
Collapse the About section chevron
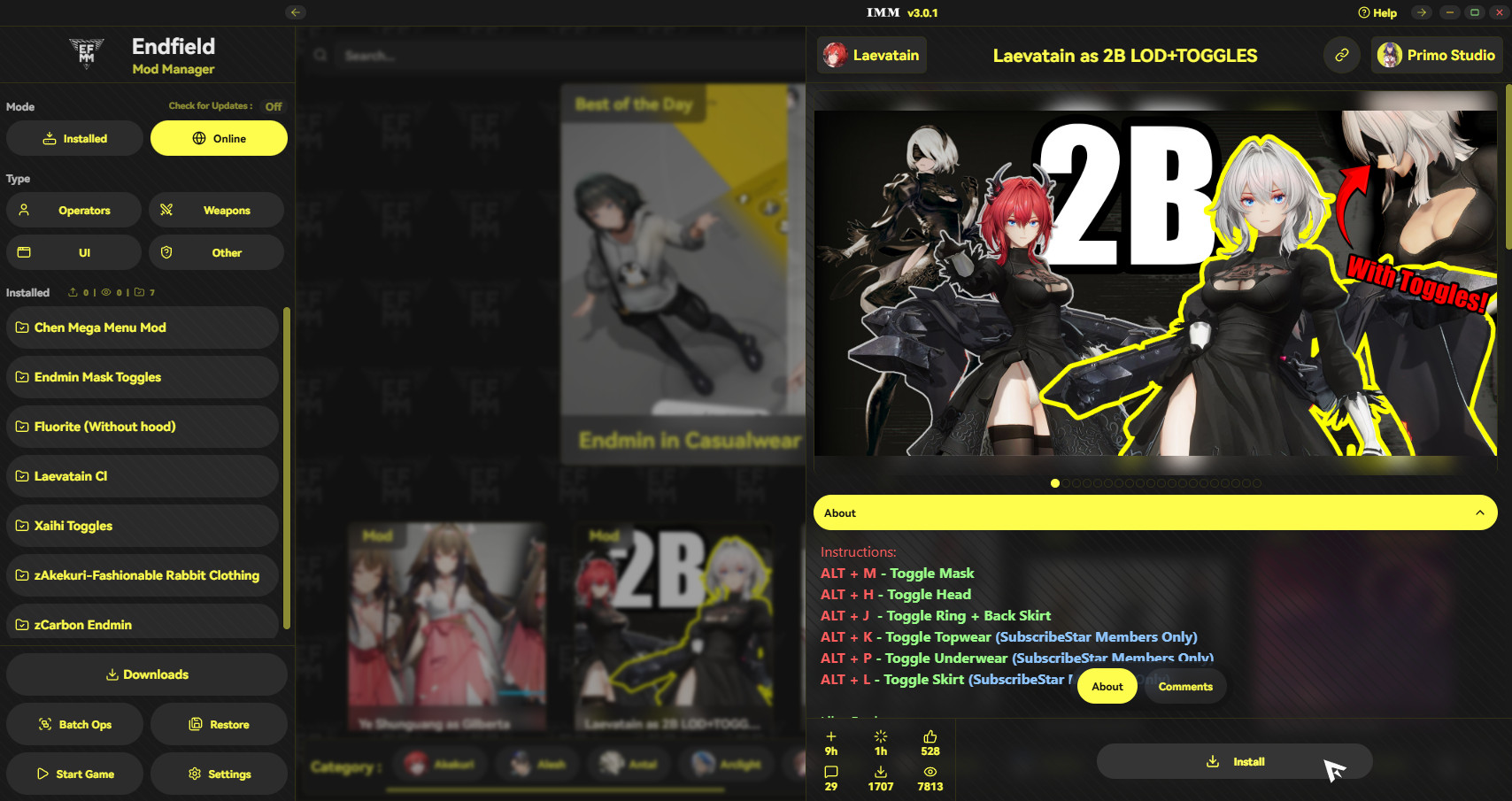click(x=1480, y=512)
